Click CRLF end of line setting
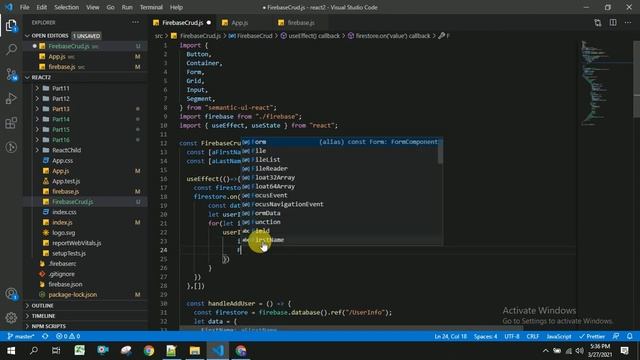Image resolution: width=640 pixels, height=360 pixels. click(533, 336)
